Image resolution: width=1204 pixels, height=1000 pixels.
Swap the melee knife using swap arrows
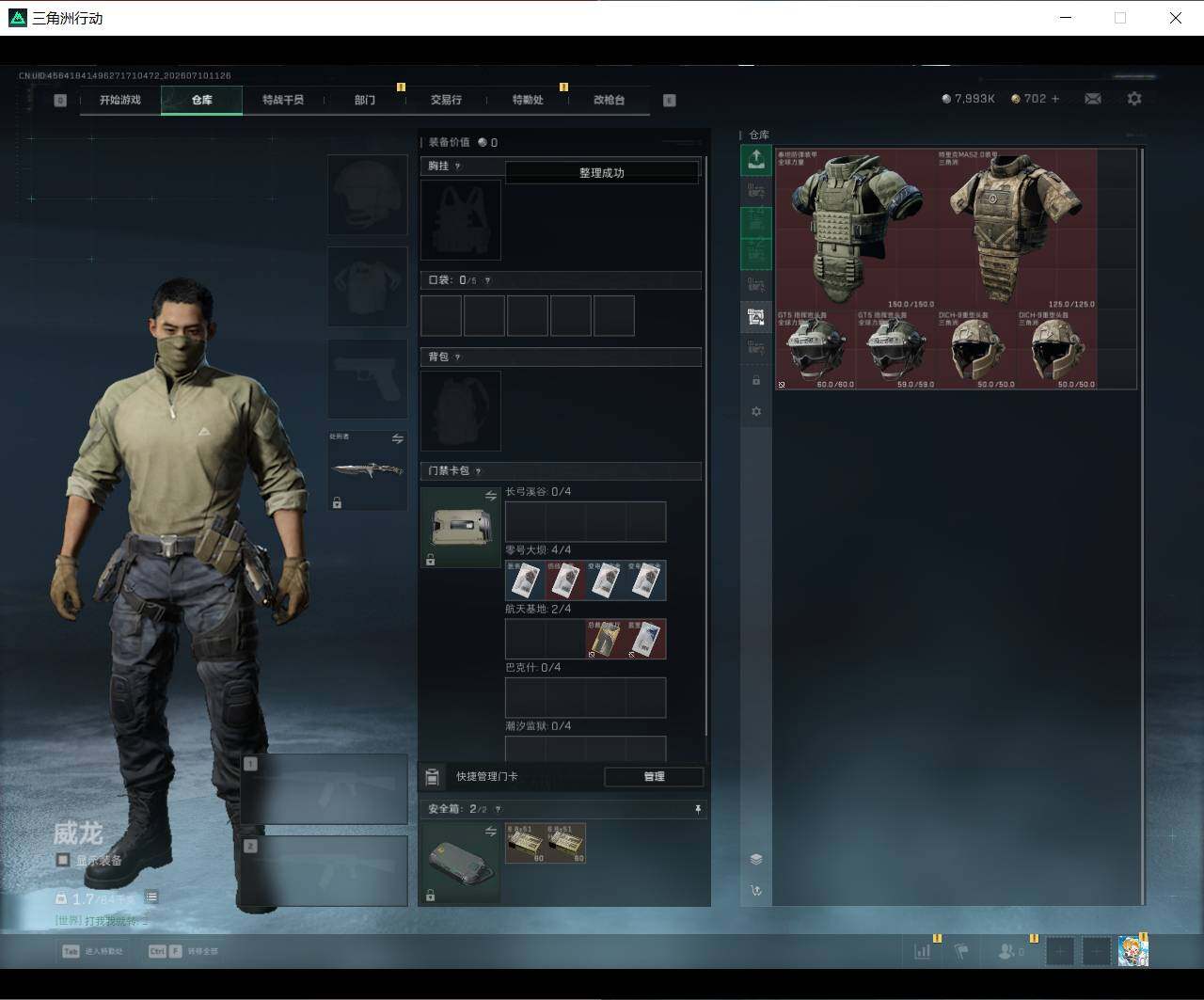click(x=398, y=439)
